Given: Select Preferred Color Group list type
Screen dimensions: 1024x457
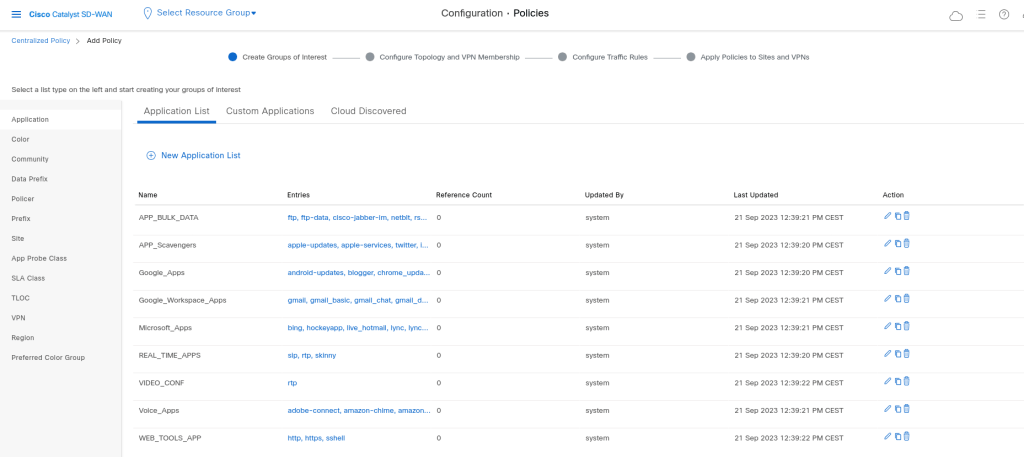Looking at the screenshot, I should [48, 357].
